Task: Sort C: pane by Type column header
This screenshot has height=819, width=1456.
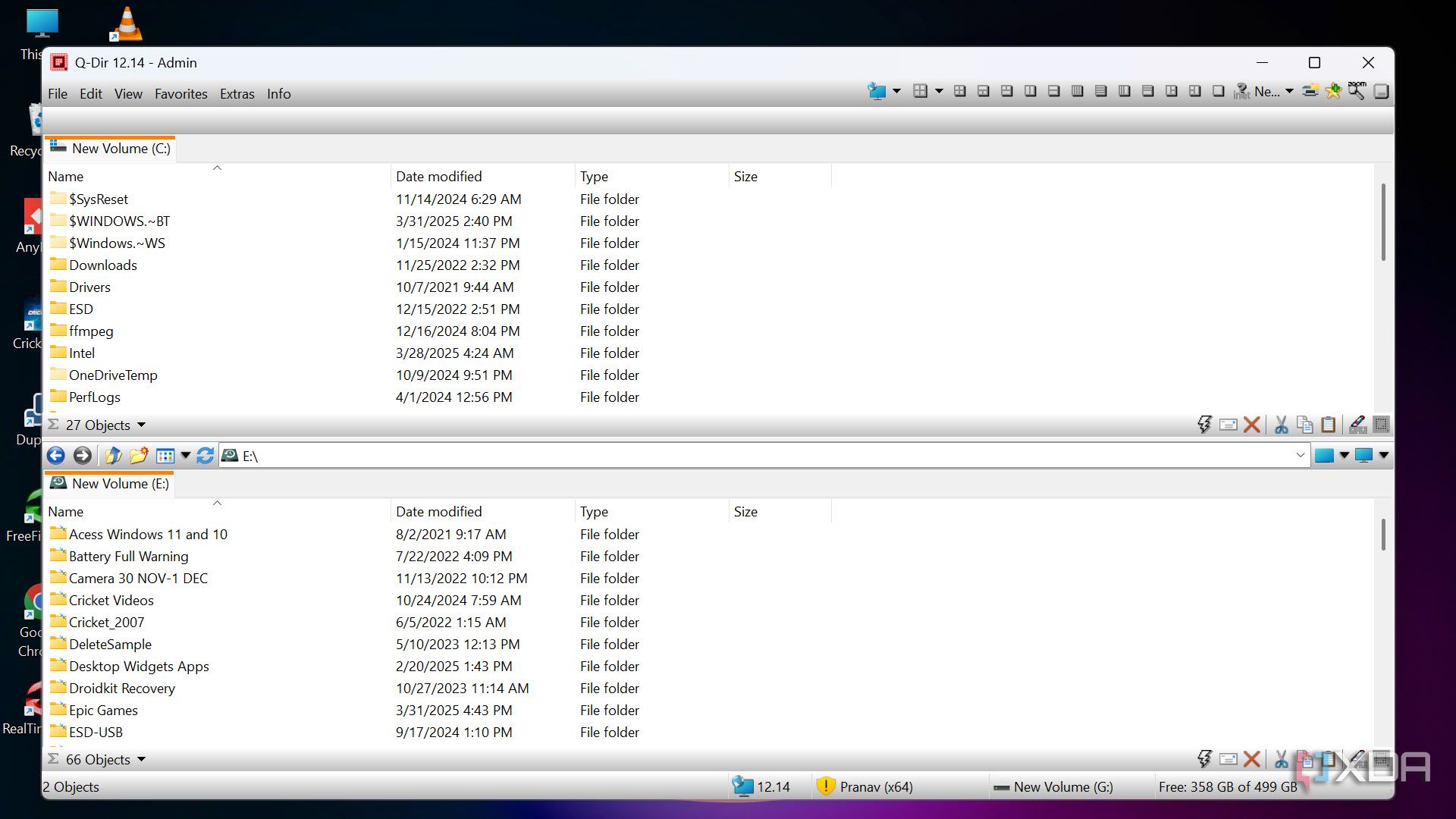Action: 651,176
